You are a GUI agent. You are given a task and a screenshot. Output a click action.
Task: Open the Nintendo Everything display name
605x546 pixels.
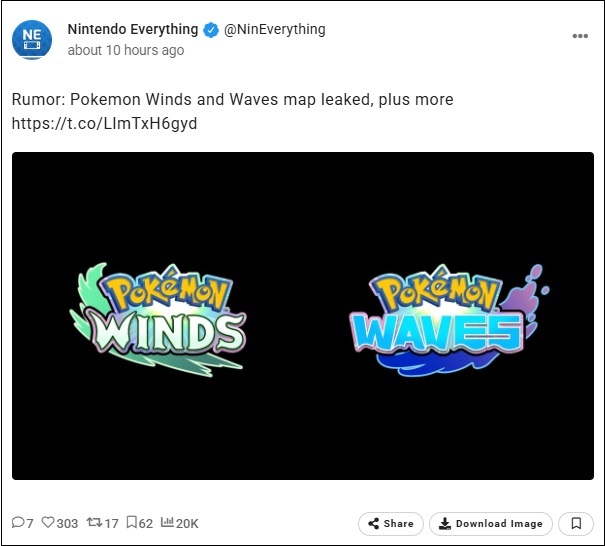(133, 29)
